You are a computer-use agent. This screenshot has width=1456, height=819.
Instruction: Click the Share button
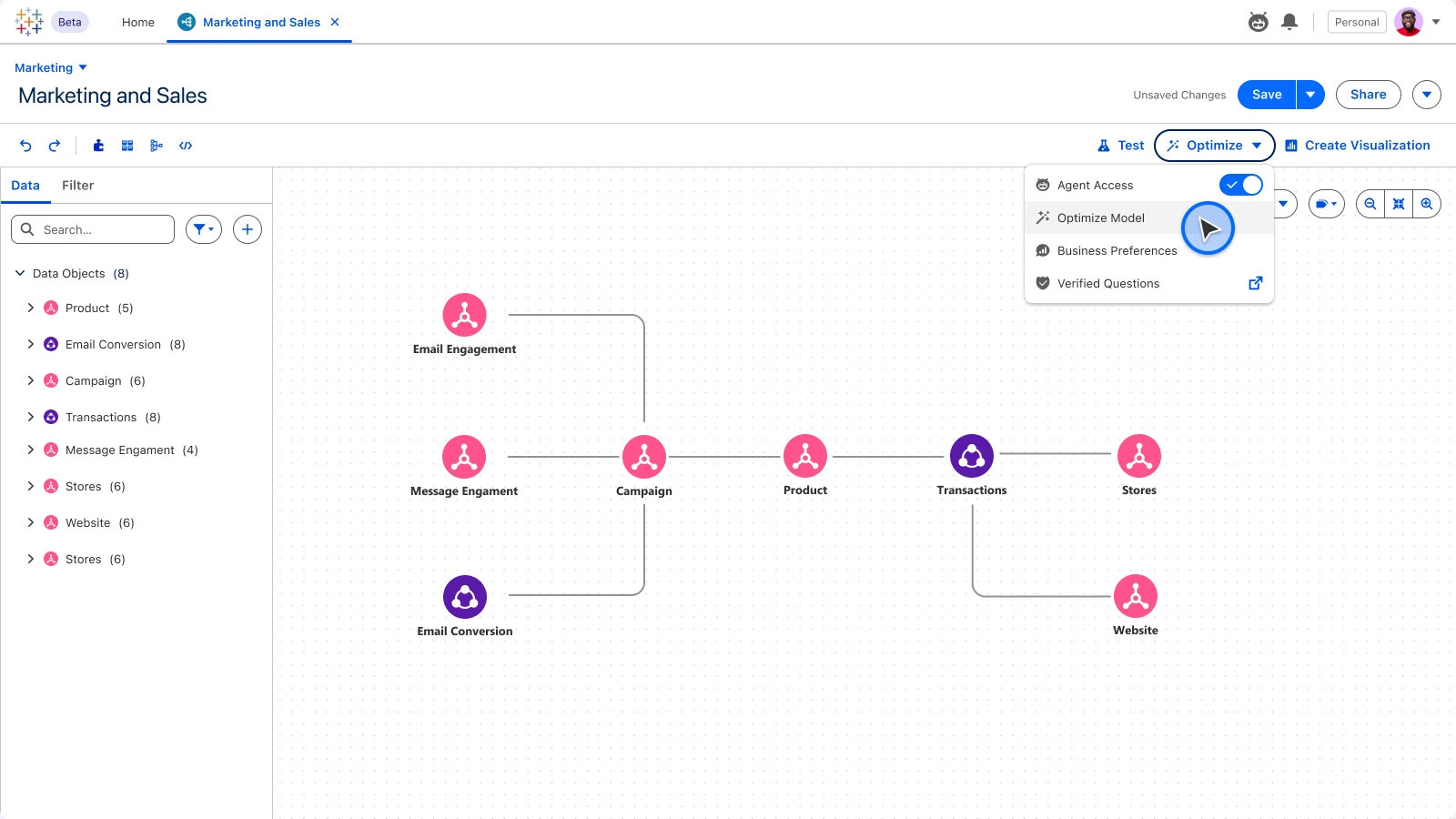click(1369, 95)
